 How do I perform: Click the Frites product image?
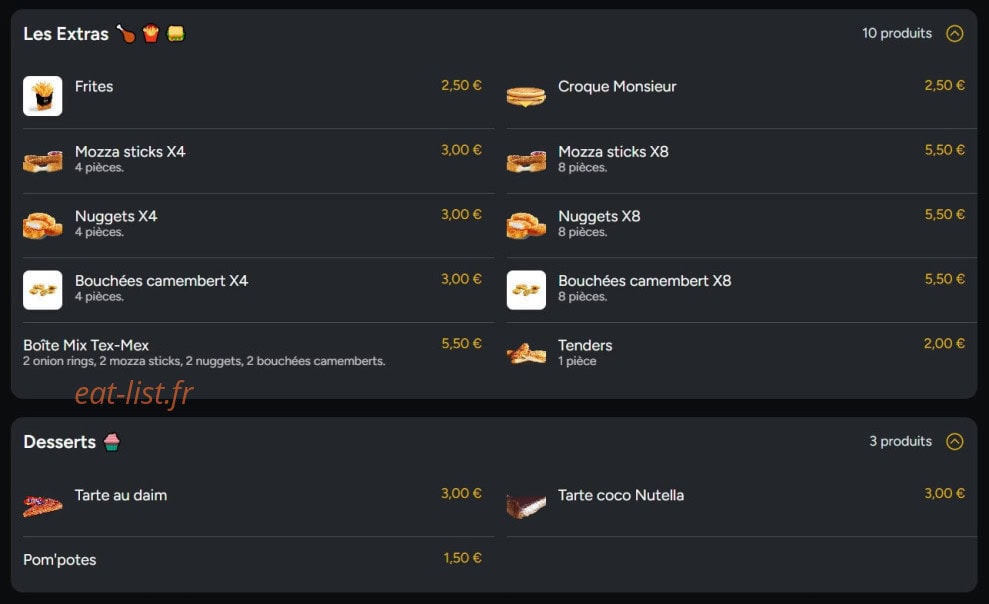click(42, 96)
